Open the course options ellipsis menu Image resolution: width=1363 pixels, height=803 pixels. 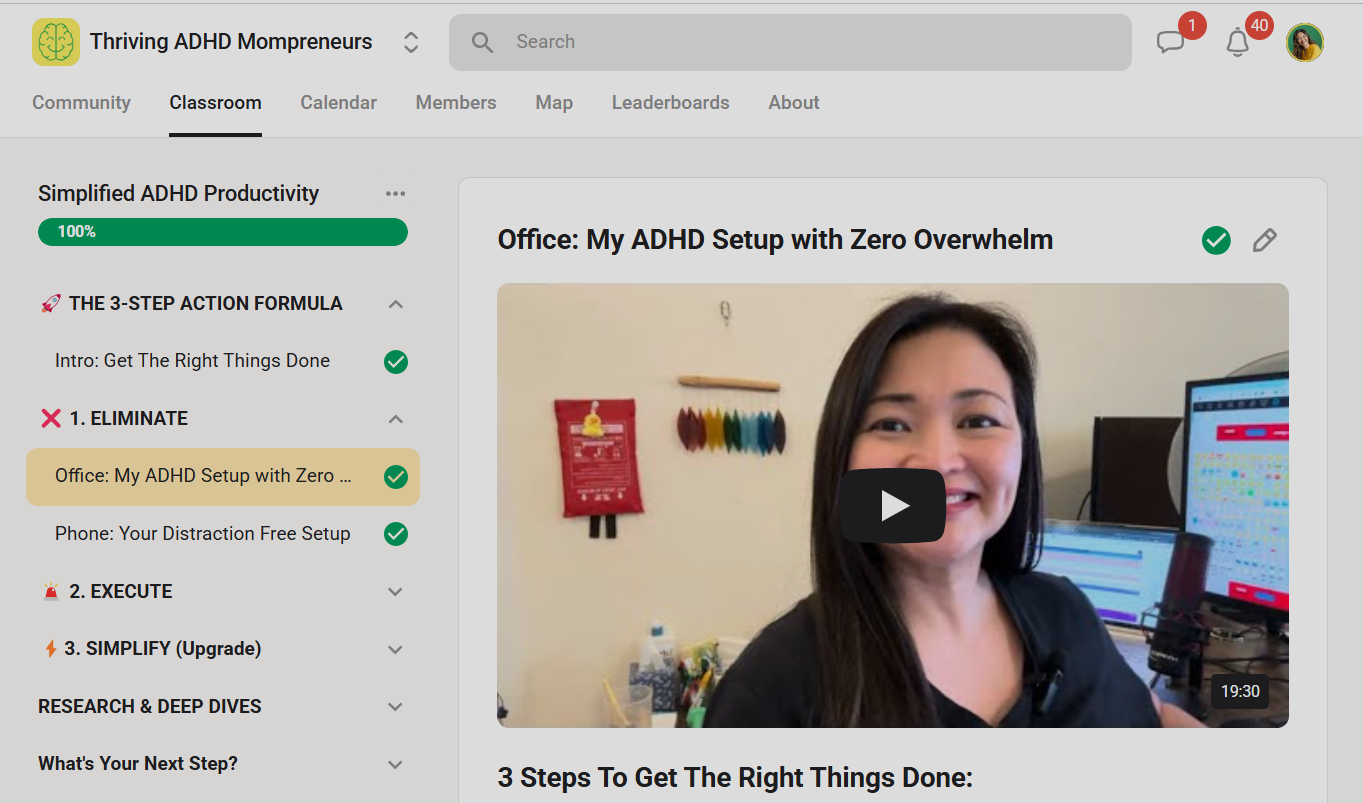tap(395, 193)
